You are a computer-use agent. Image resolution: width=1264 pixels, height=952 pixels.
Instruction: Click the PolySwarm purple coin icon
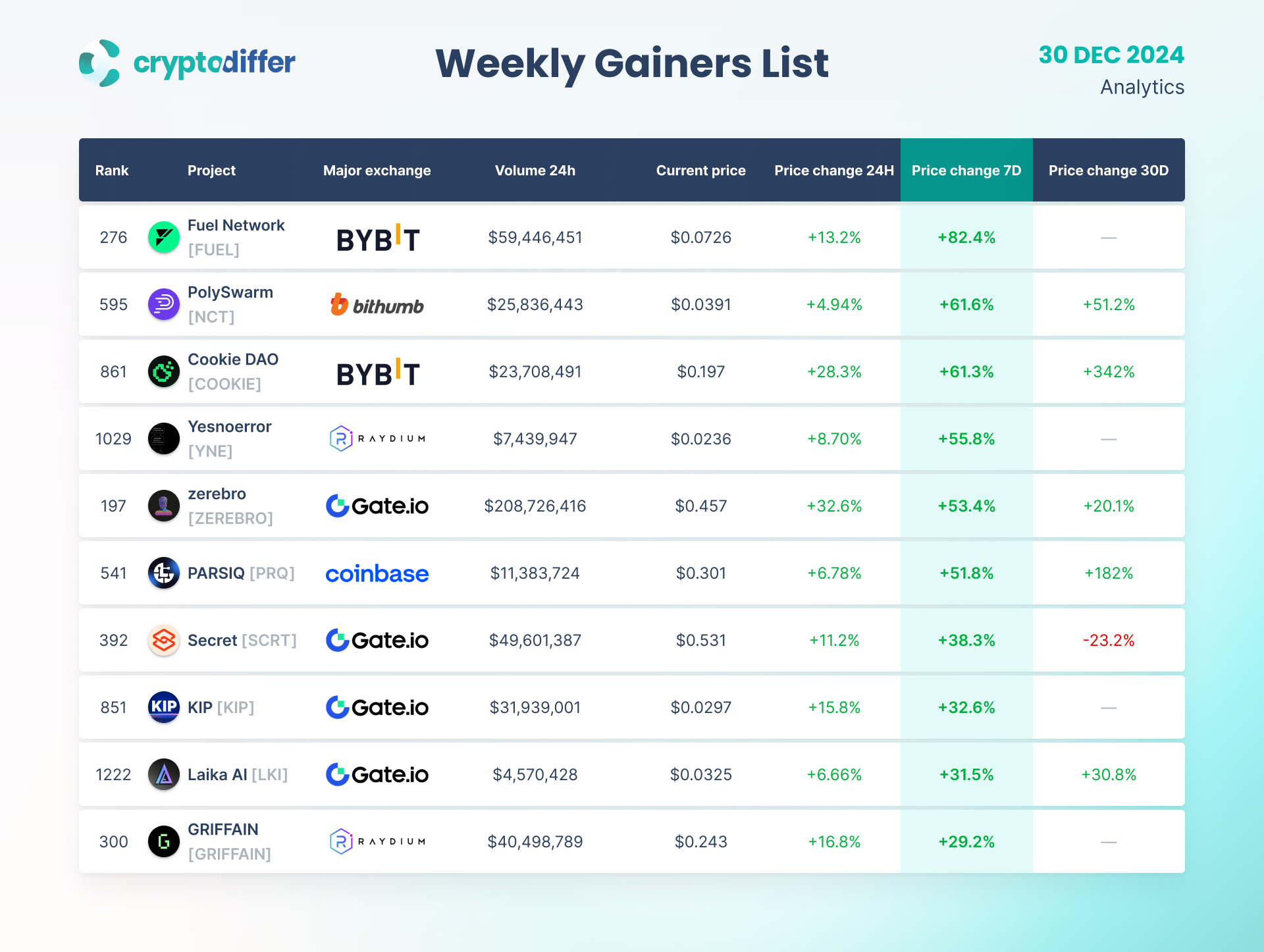(x=164, y=304)
